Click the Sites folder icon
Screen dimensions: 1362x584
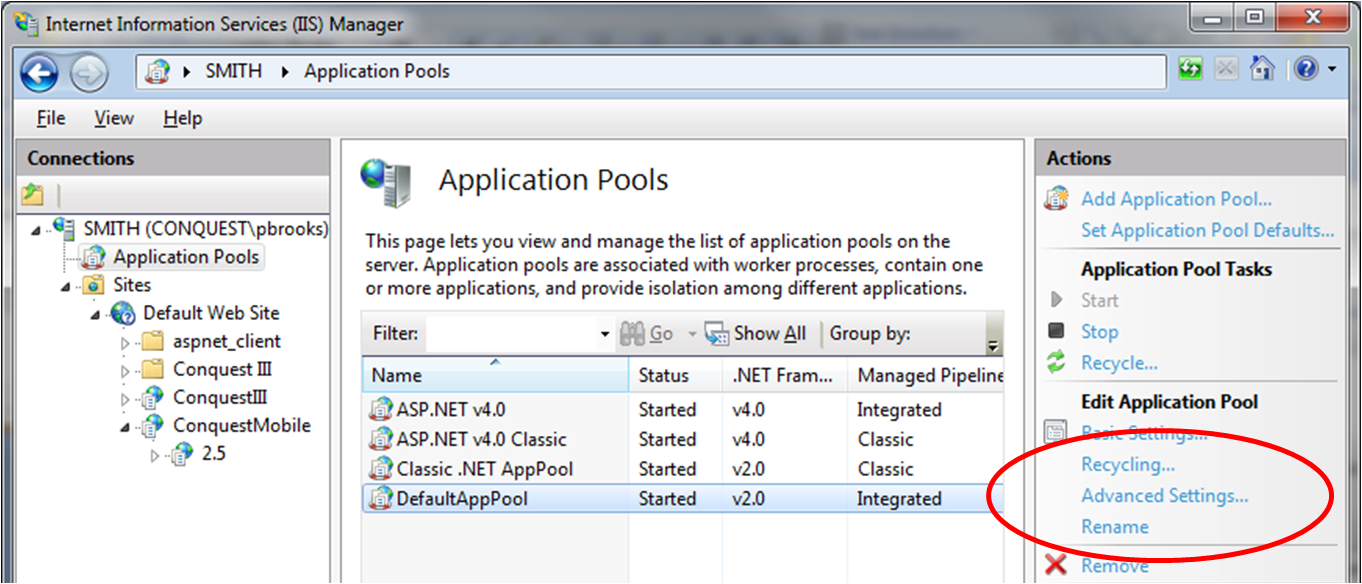tap(94, 286)
